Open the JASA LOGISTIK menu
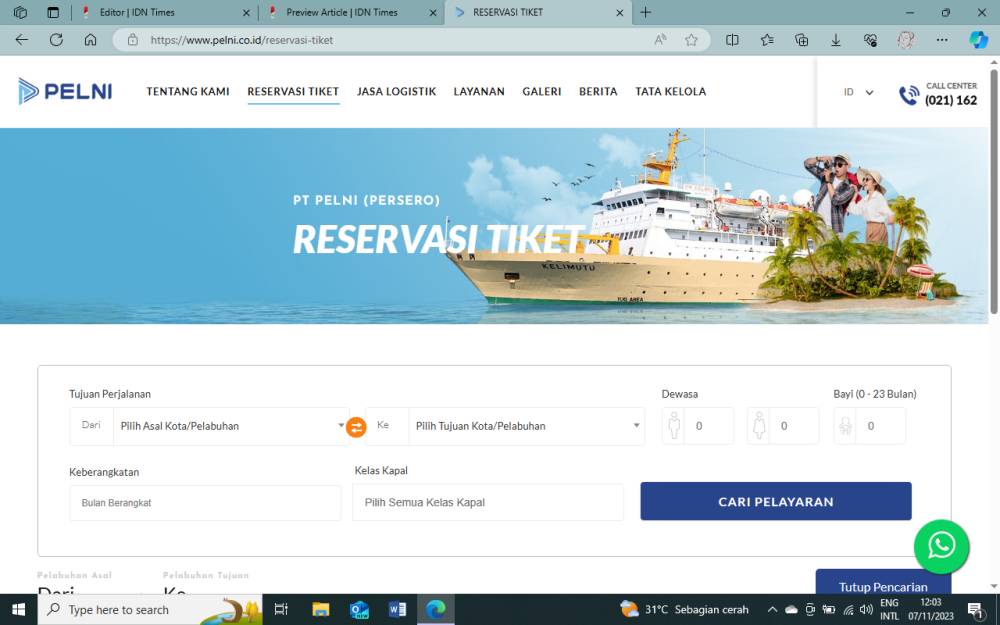This screenshot has height=625, width=1000. pyautogui.click(x=396, y=91)
